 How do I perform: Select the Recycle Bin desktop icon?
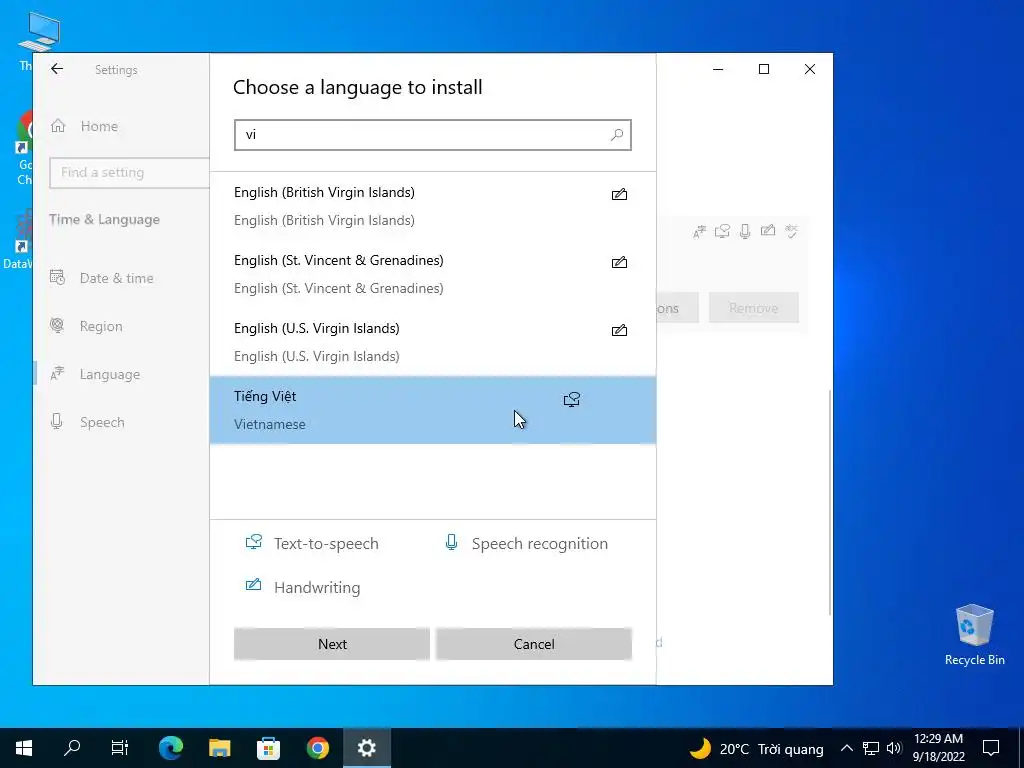(x=974, y=635)
